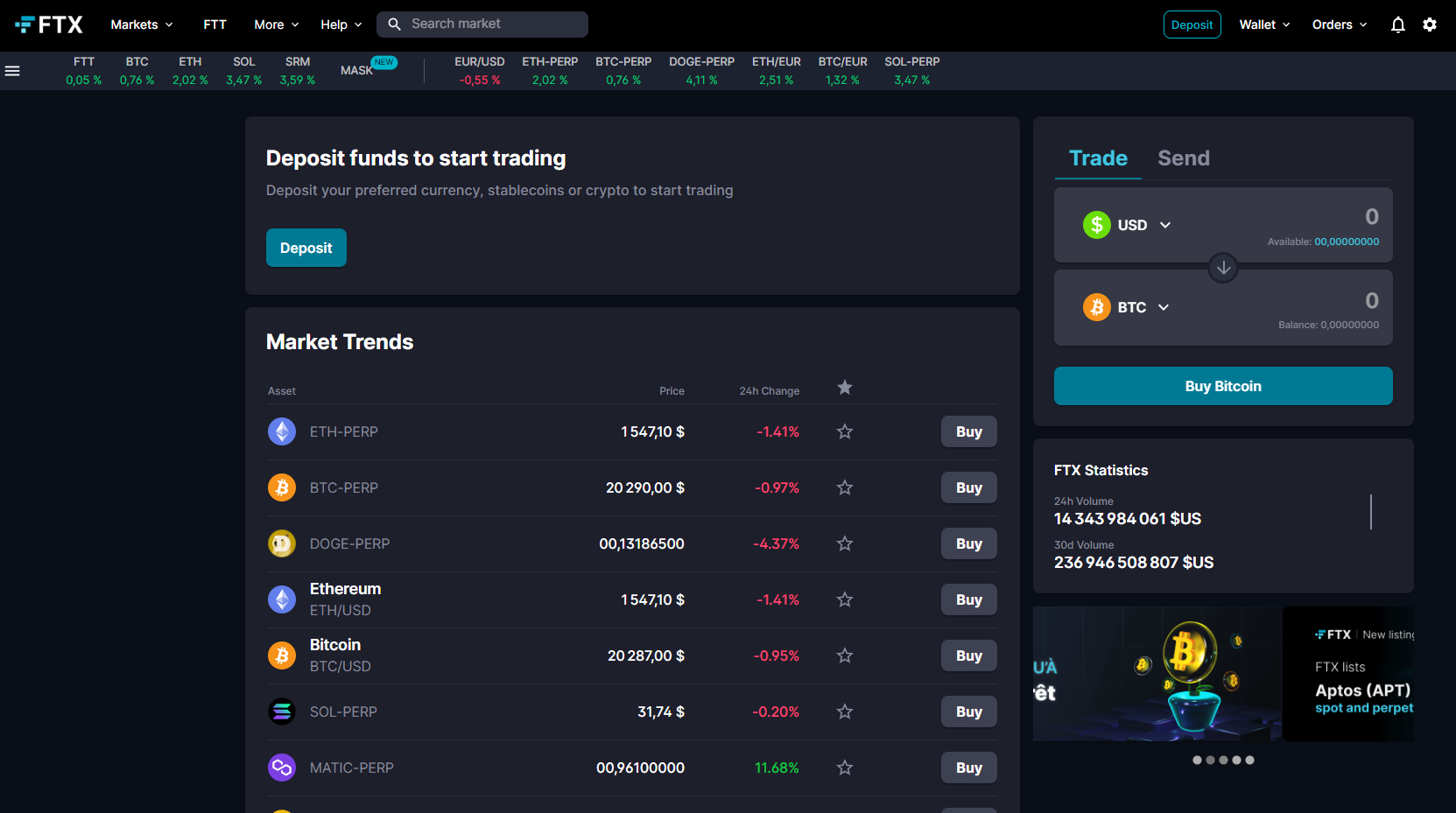Select the third carousel dot indicator
The image size is (1456, 813).
click(x=1223, y=760)
